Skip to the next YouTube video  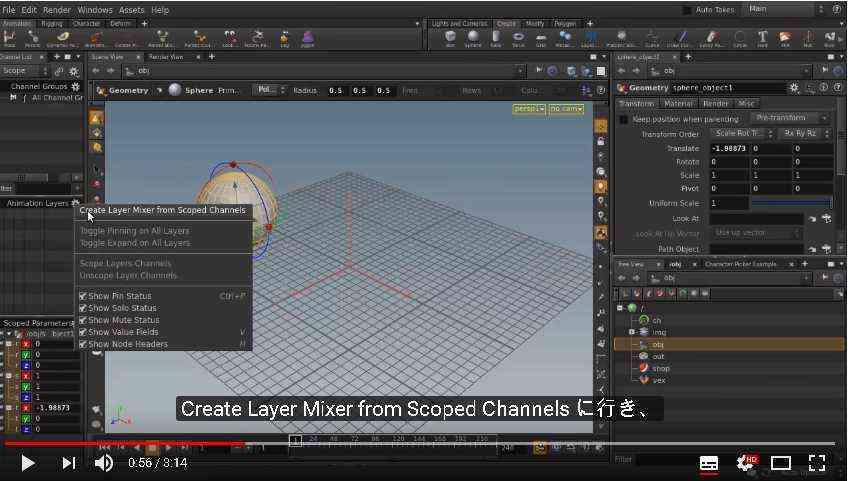(68, 463)
